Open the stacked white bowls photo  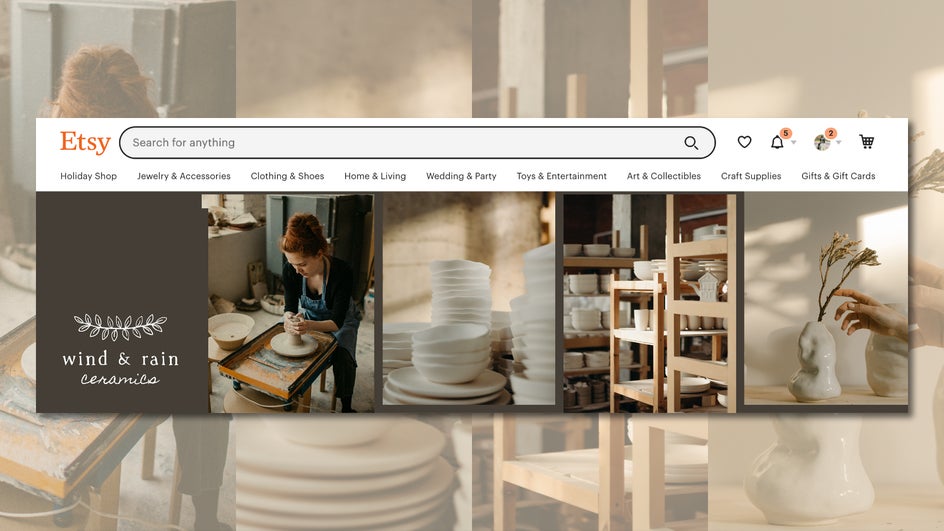coord(469,299)
